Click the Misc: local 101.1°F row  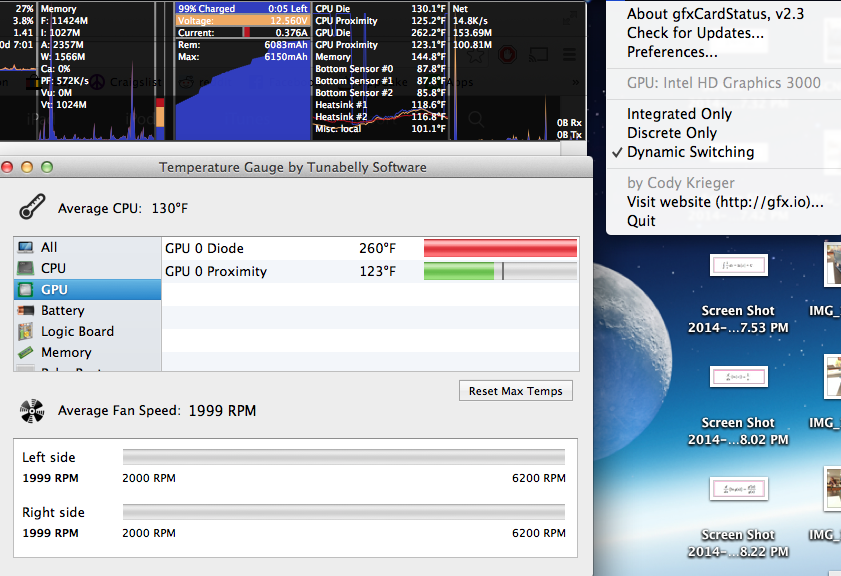tap(380, 129)
